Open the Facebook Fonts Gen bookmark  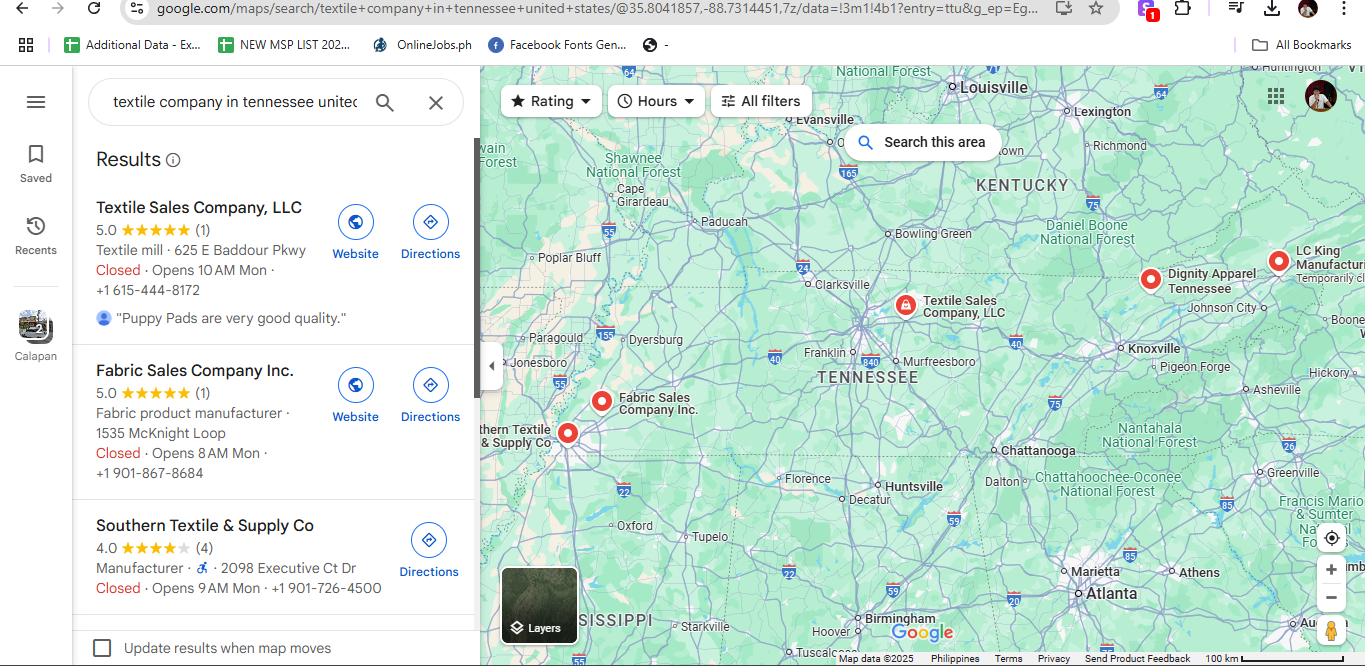point(558,45)
